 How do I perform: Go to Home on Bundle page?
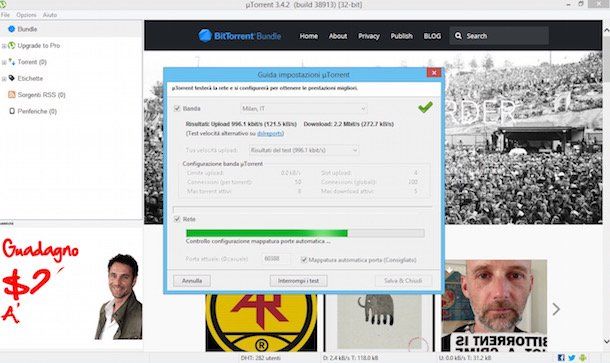point(309,36)
